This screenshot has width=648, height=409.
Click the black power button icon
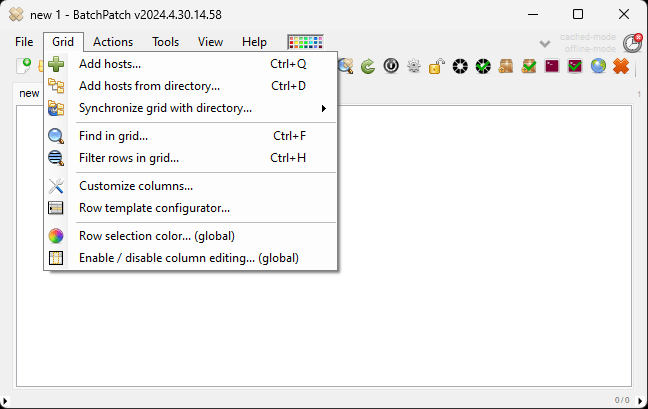[x=391, y=66]
